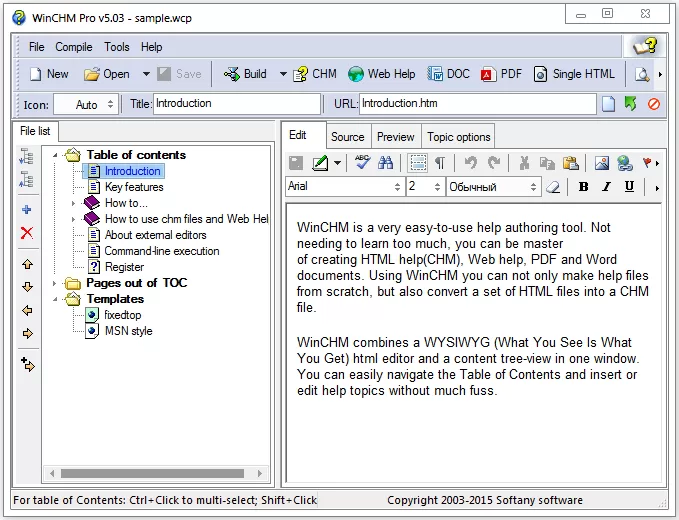The width and height of the screenshot is (679, 520).
Task: Run spell check with ABC icon
Action: (362, 162)
